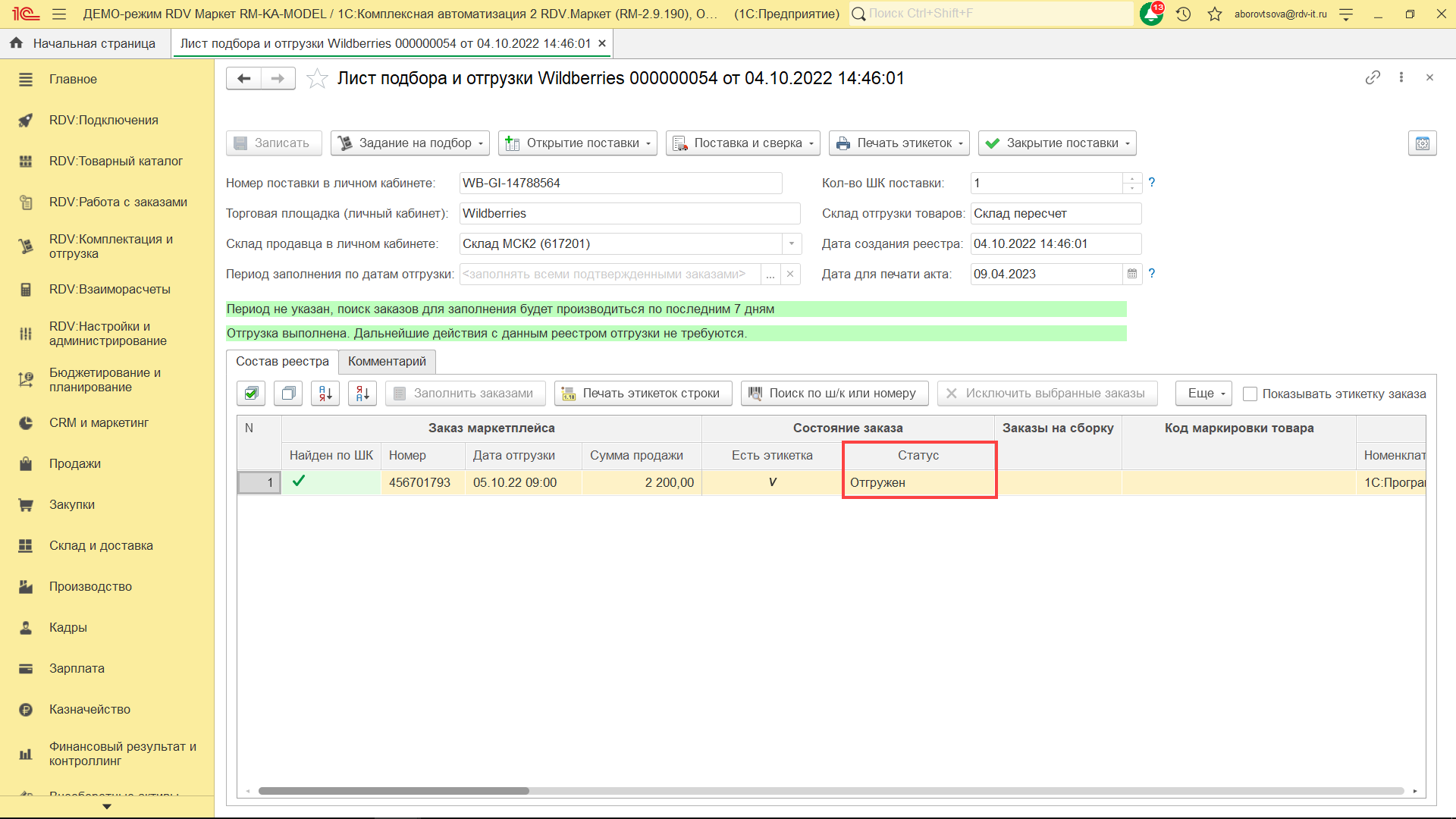Click the check-all rows icon
Image resolution: width=1456 pixels, height=819 pixels.
[x=251, y=393]
